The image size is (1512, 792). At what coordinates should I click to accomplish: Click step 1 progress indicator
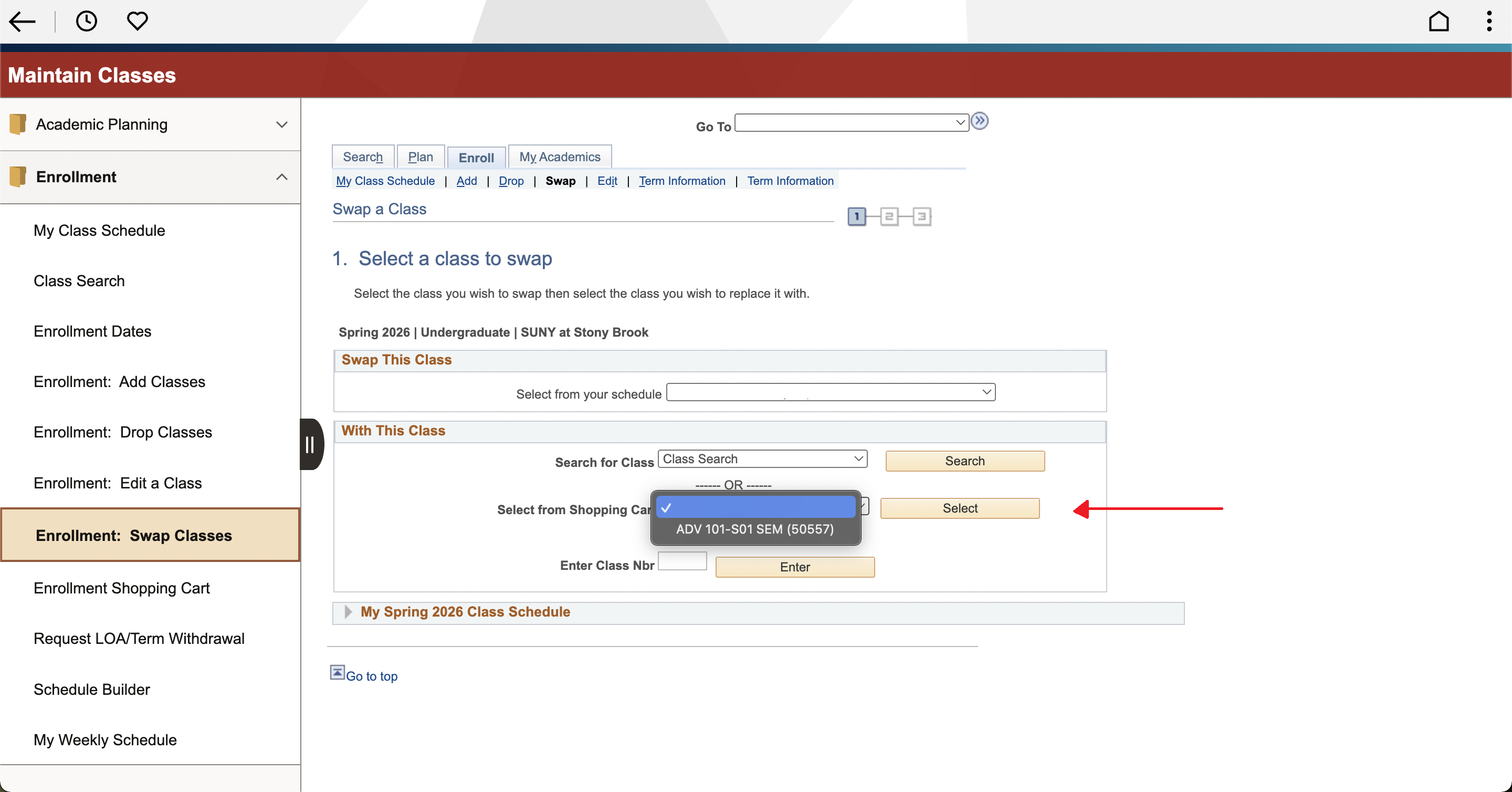click(856, 216)
